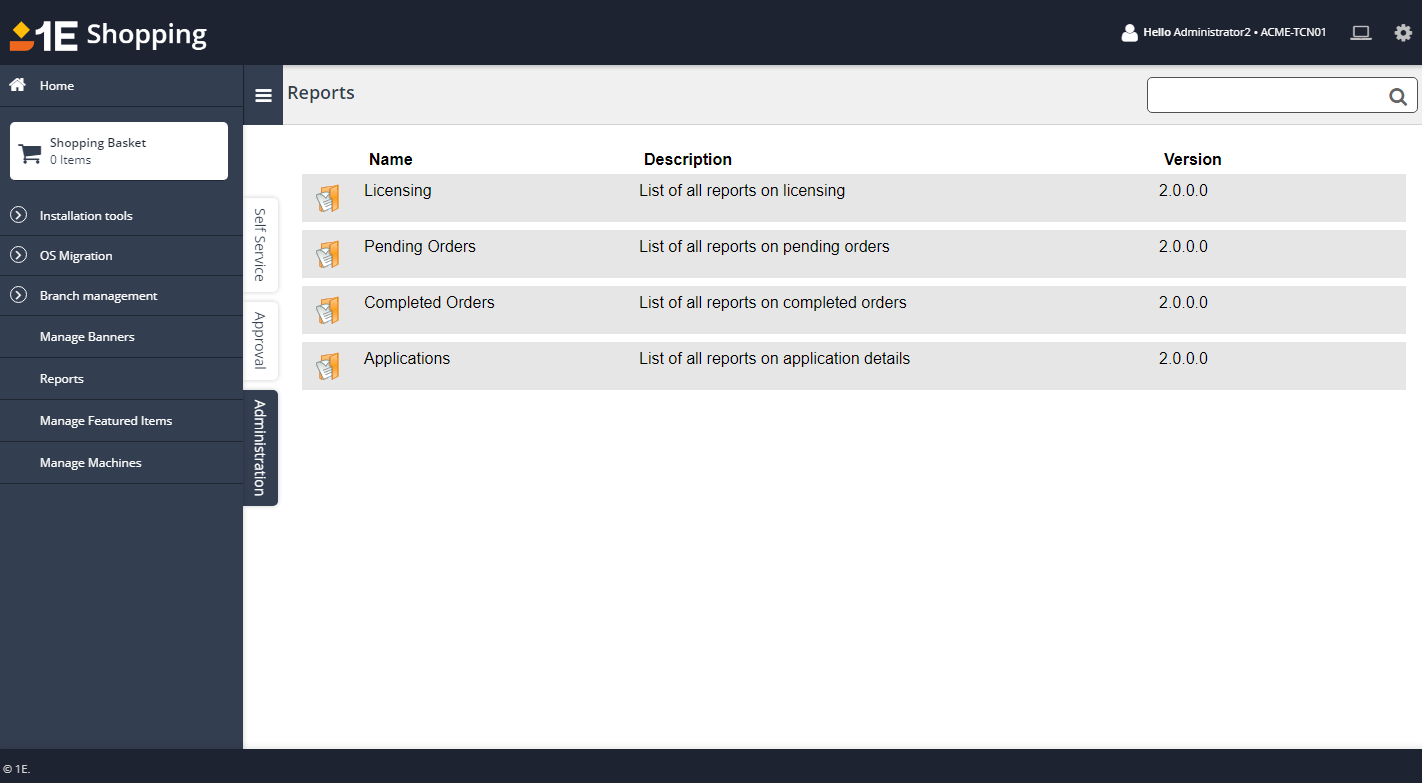The height and width of the screenshot is (783, 1422).
Task: Click the Completed Orders report icon
Action: (x=328, y=310)
